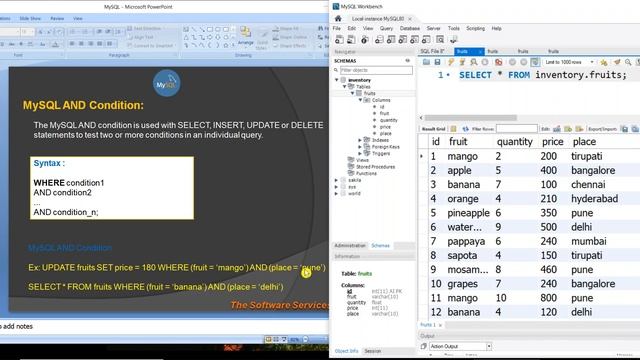The image size is (640, 360).
Task: Click the 'hyderabad' cell in result grid
Action: click(594, 199)
